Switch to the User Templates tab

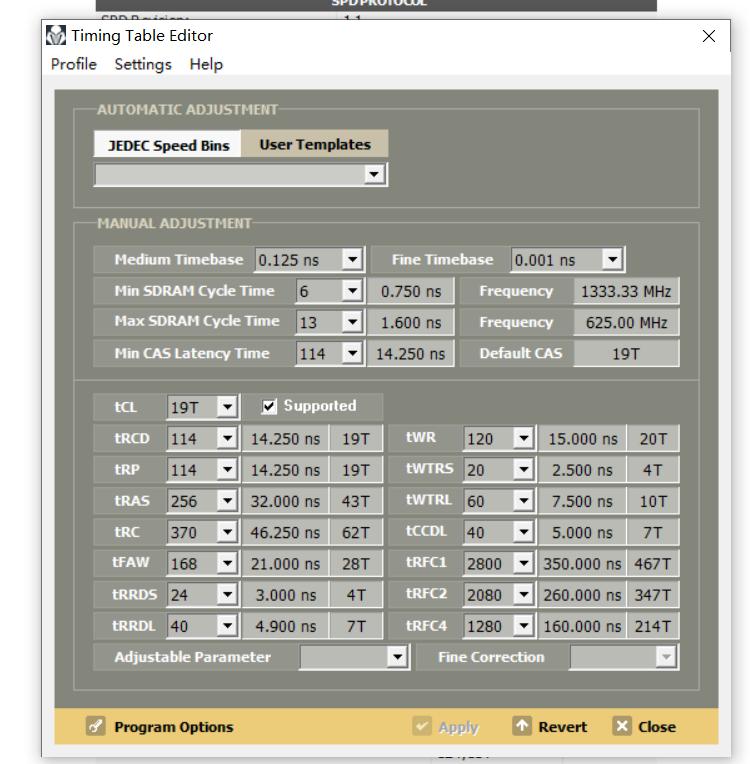pyautogui.click(x=315, y=144)
